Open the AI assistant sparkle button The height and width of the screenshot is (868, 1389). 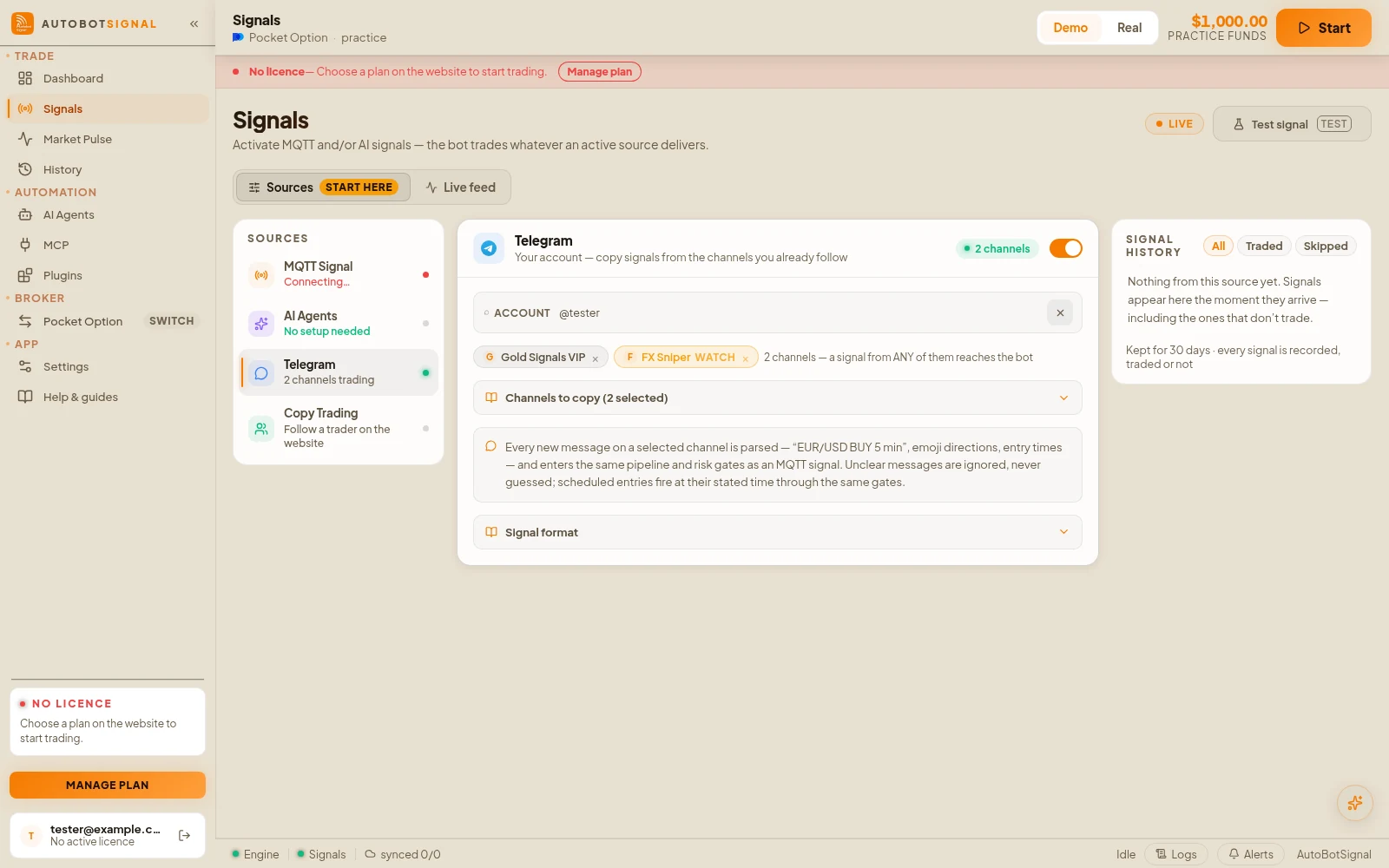(x=1355, y=803)
